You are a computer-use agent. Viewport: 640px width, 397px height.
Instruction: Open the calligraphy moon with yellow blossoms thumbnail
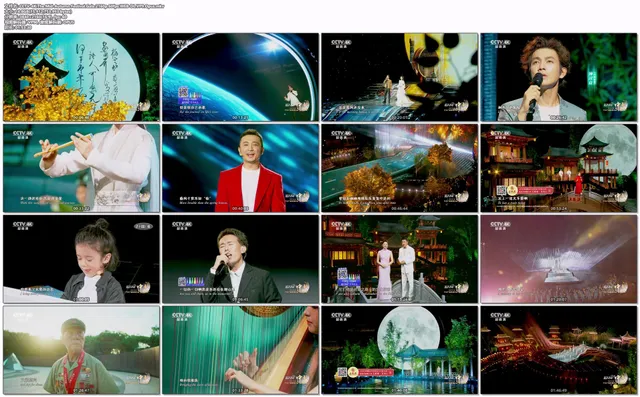81,77
